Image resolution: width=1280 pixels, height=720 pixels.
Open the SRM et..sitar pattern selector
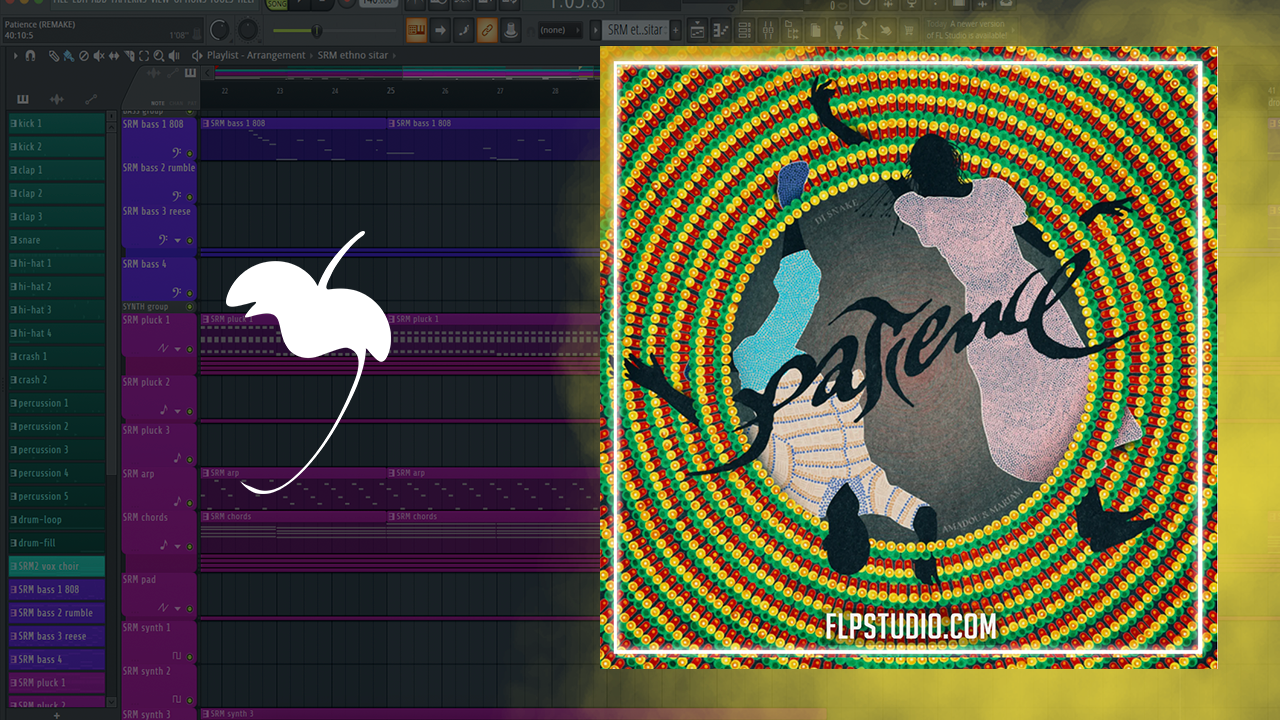pos(635,30)
